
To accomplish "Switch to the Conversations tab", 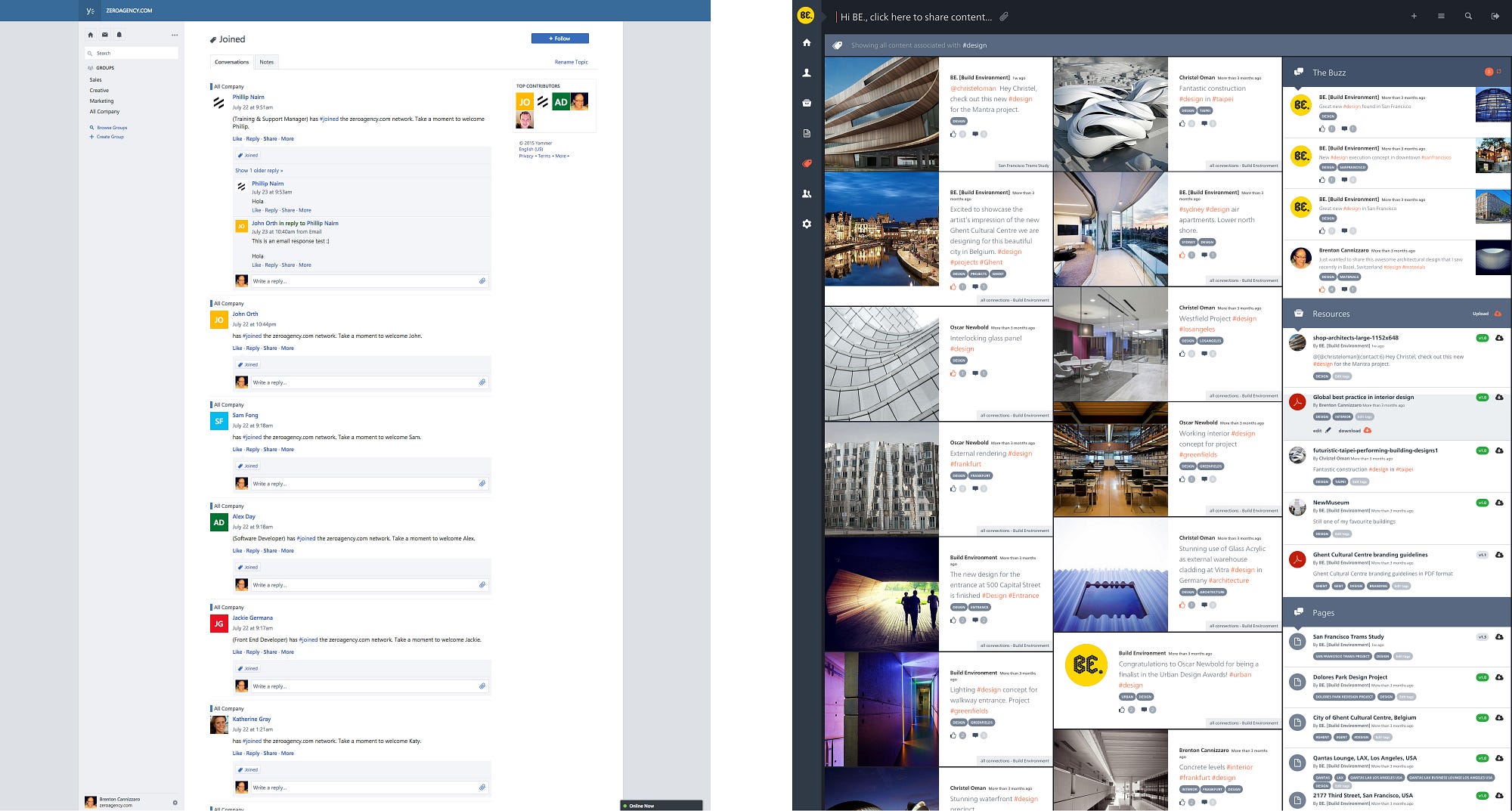I will coord(232,62).
